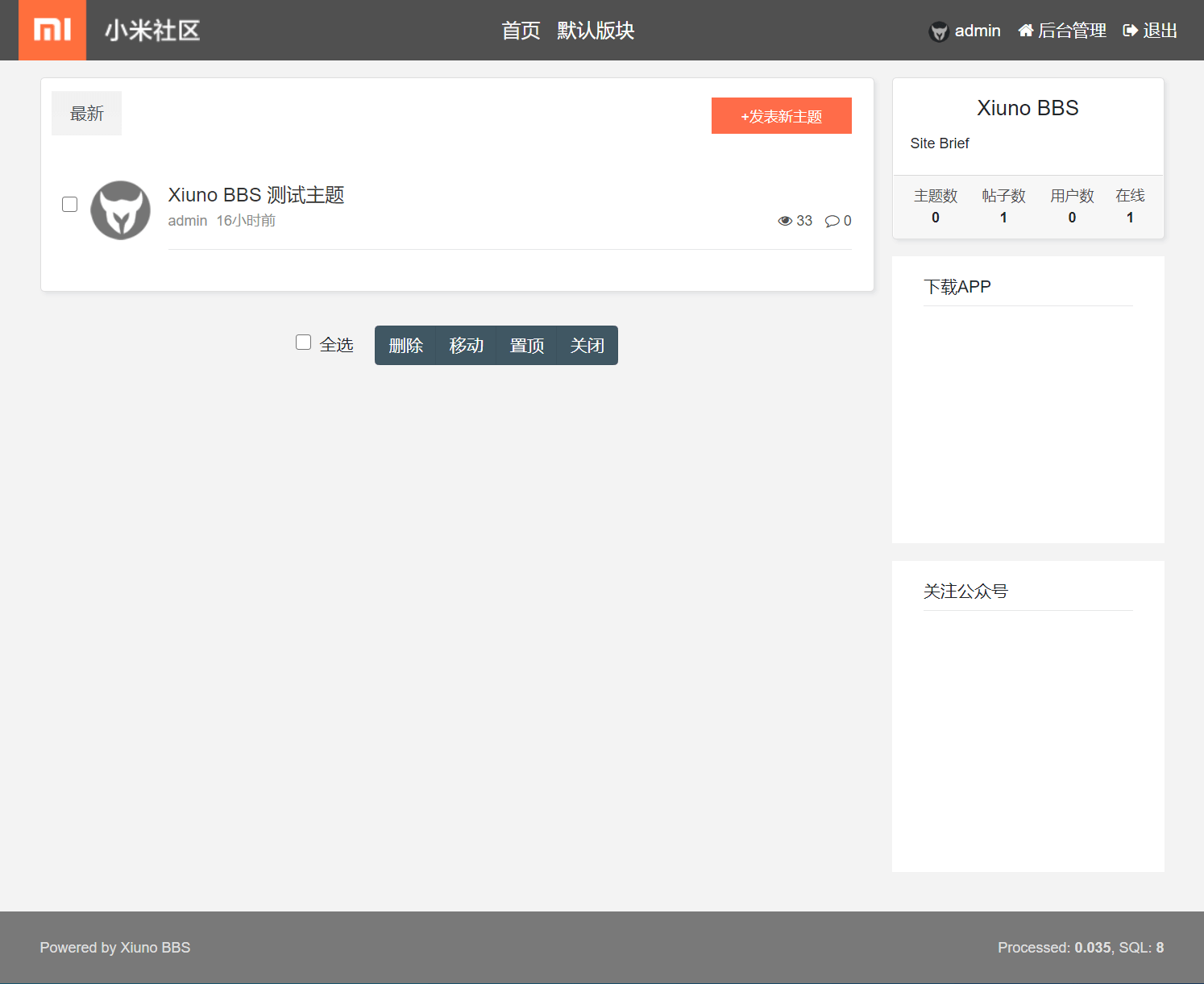Click the 用户数 stat
1204x984 pixels.
[x=1072, y=206]
